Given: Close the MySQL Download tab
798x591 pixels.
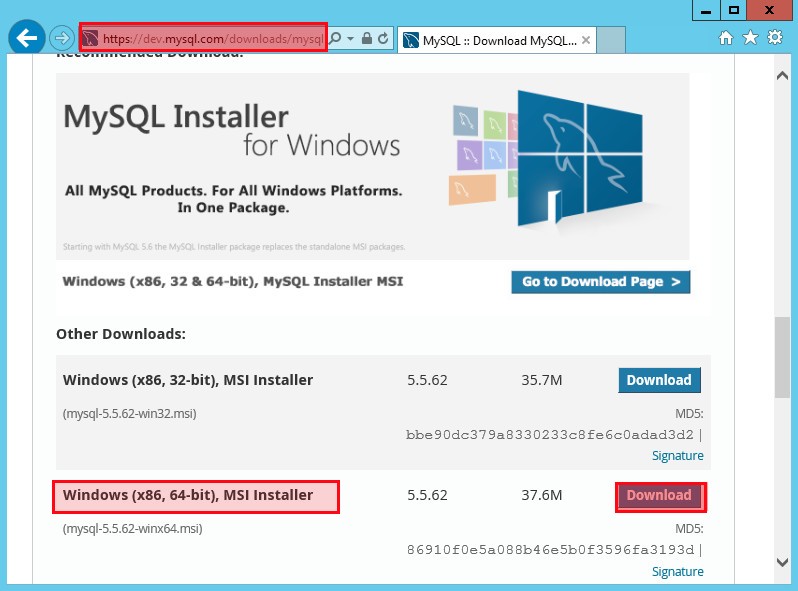Looking at the screenshot, I should point(586,40).
